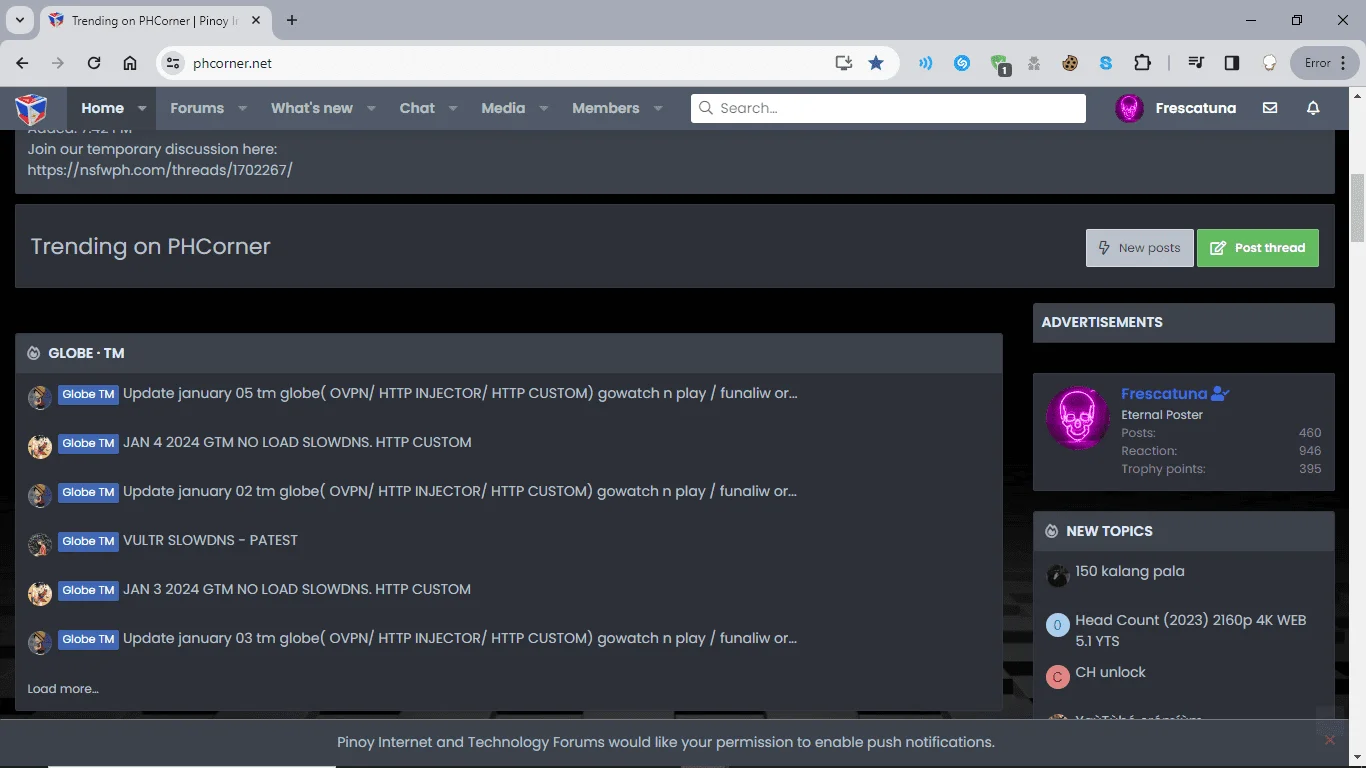This screenshot has width=1366, height=768.
Task: Dismiss the push notification banner
Action: tap(1330, 740)
